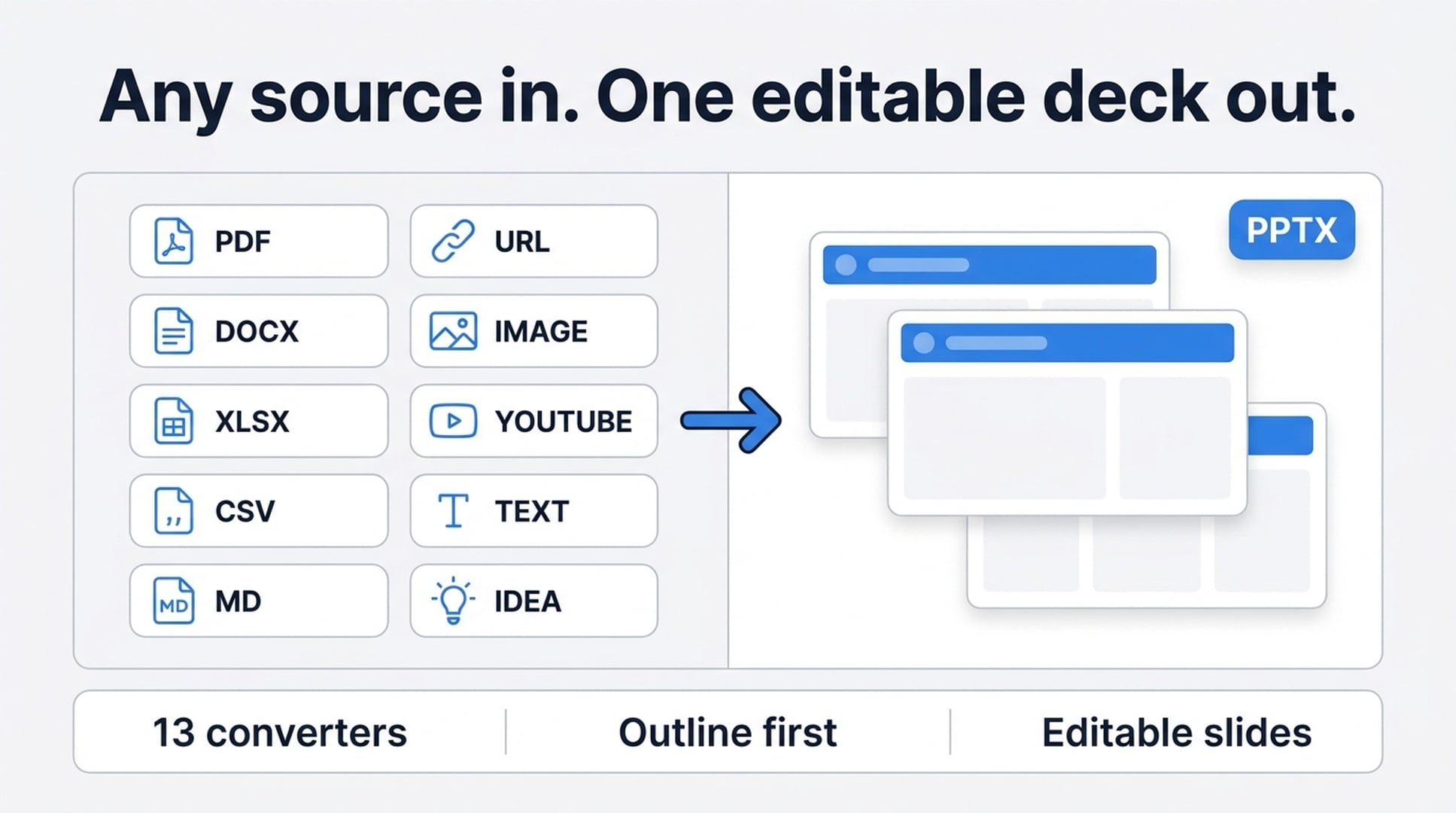Select the URL source label
The width and height of the screenshot is (1456, 813).
click(522, 242)
